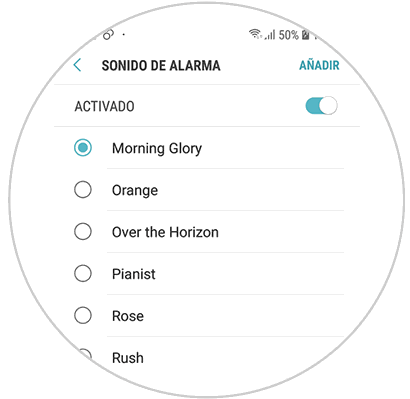This screenshot has width=410, height=399.
Task: Choose the Morning Glory ringtone label
Action: click(157, 148)
